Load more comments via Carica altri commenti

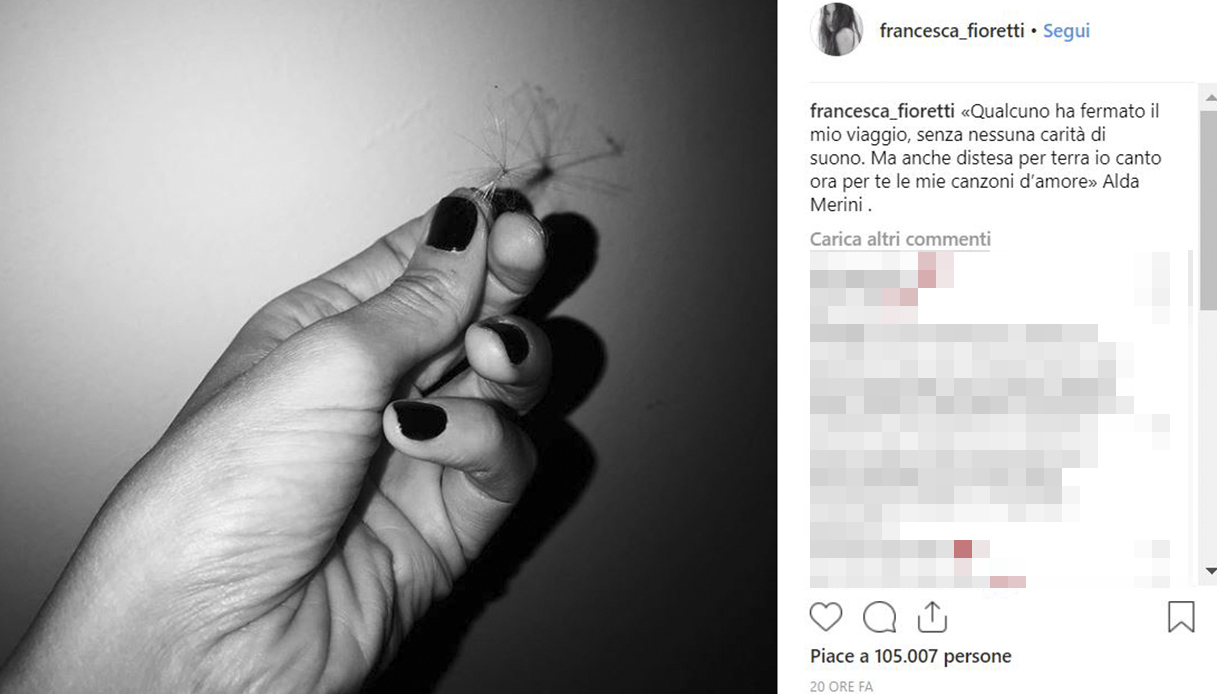(x=900, y=239)
